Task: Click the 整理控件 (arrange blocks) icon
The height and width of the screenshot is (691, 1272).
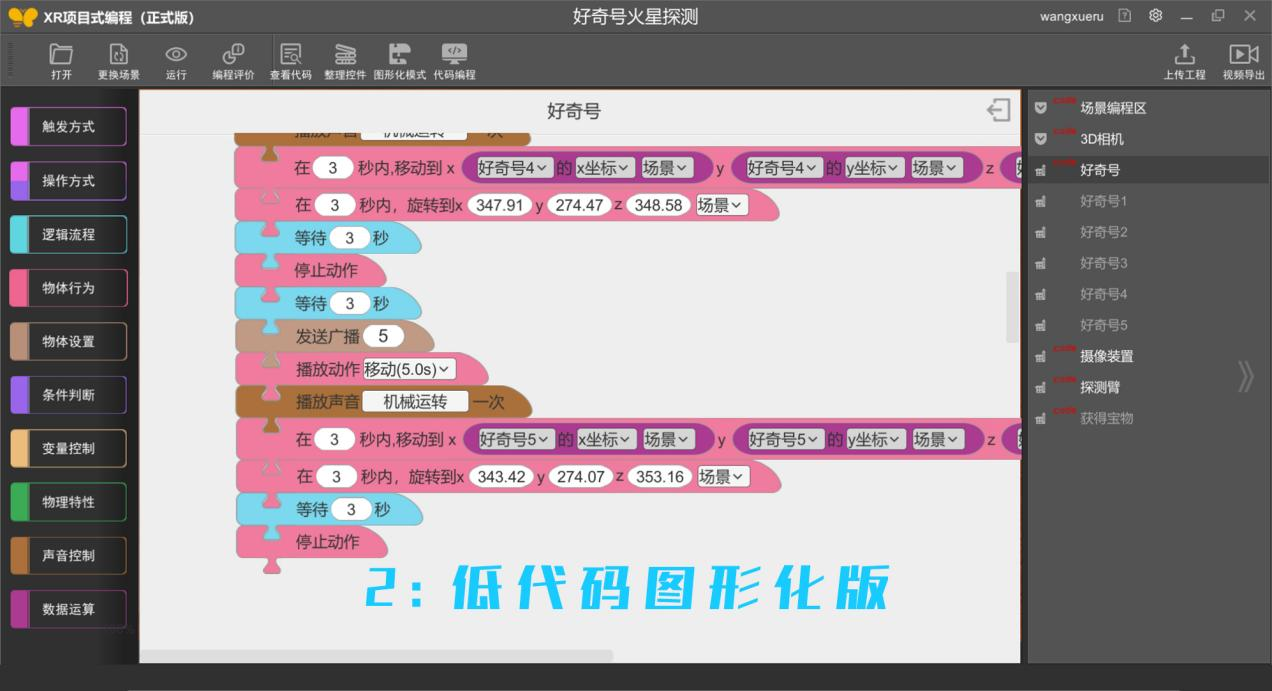Action: pyautogui.click(x=346, y=59)
